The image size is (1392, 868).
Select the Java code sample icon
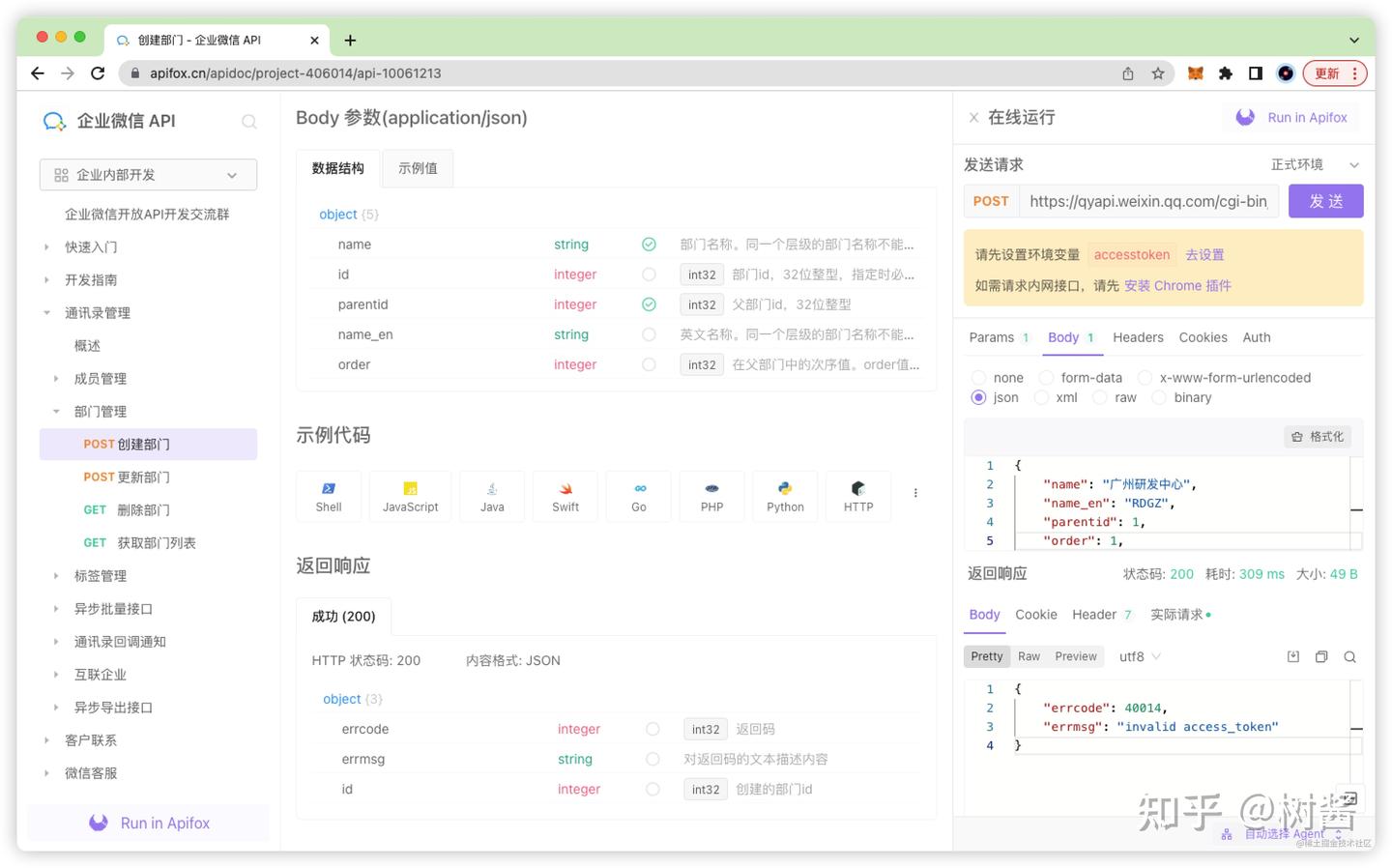pyautogui.click(x=492, y=496)
